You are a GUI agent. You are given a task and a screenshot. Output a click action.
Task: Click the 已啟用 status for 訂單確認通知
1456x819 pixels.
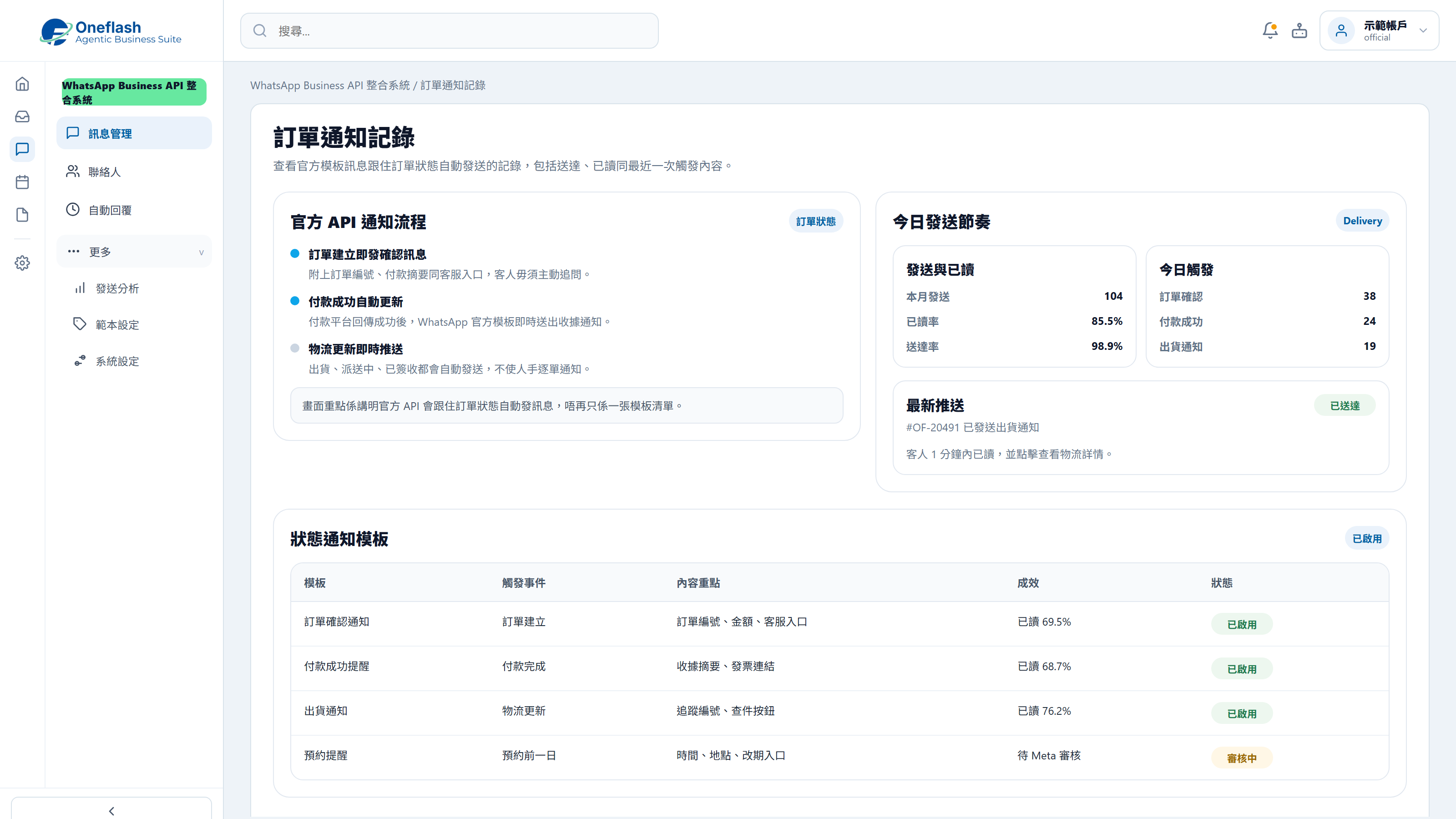(1242, 624)
